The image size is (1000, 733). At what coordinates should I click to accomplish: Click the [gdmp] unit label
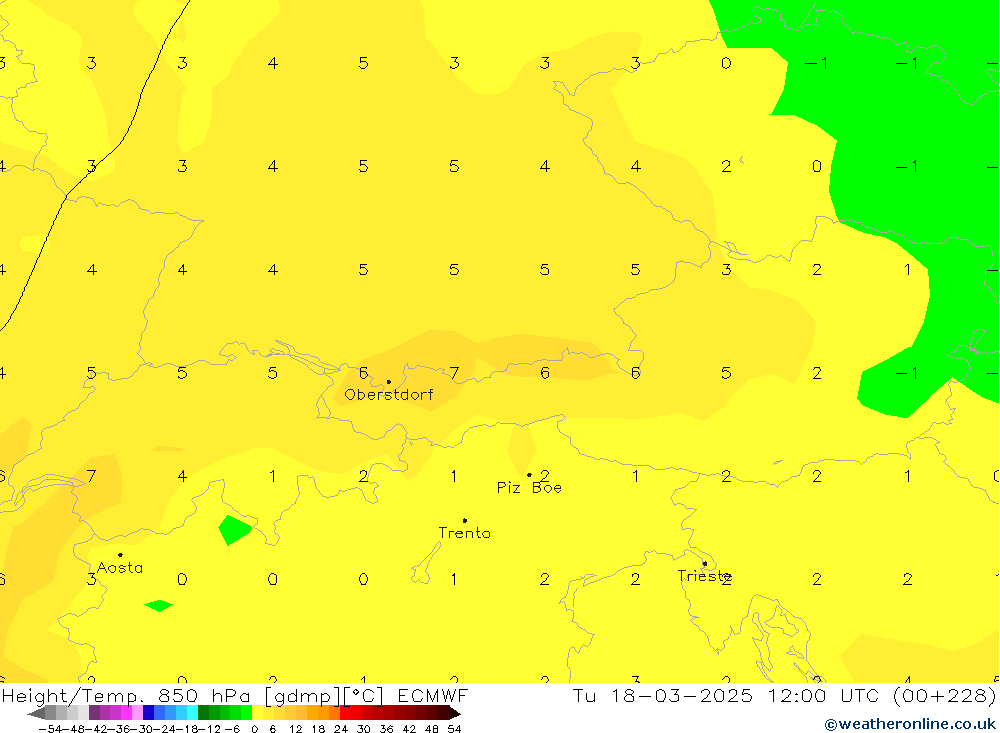[304, 696]
